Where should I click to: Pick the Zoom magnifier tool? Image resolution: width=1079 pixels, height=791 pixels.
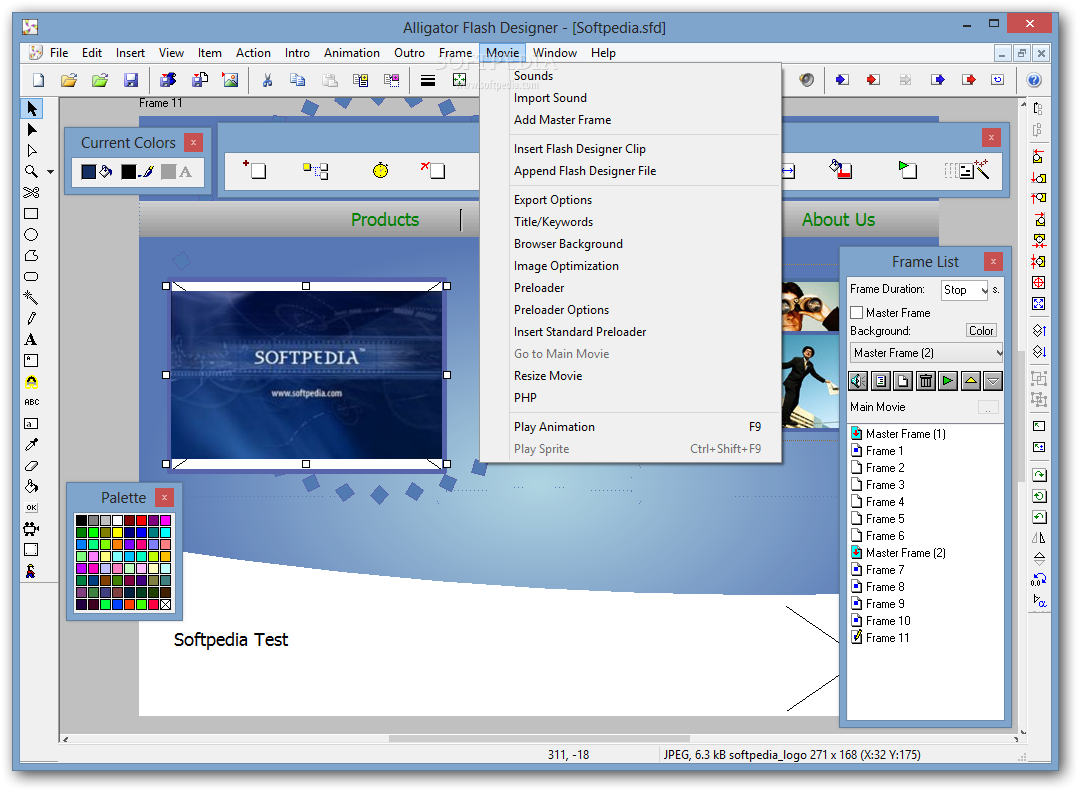click(31, 171)
